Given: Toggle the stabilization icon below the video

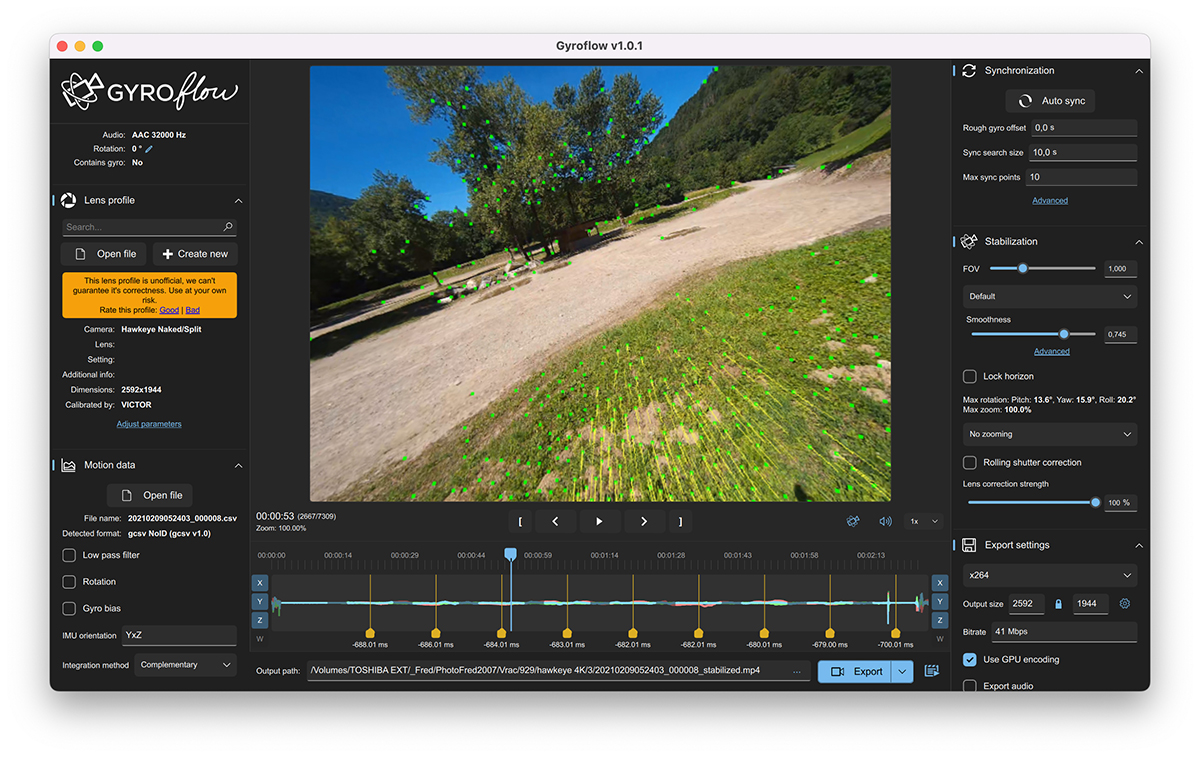Looking at the screenshot, I should [853, 521].
